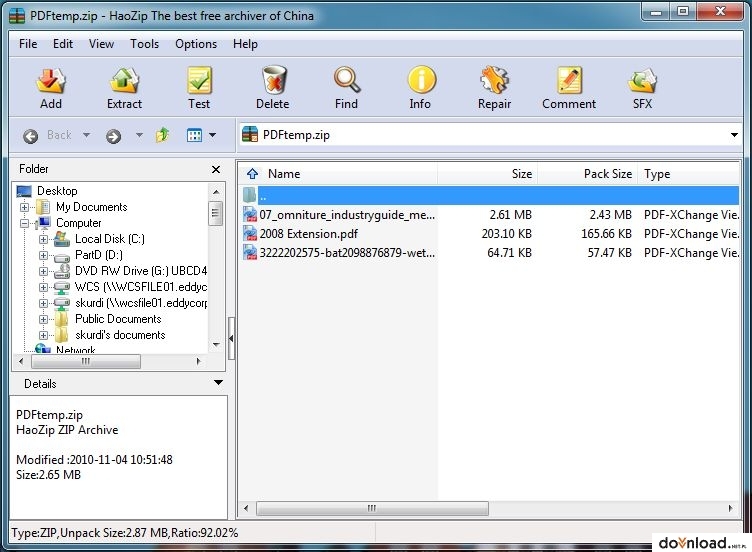Click 2008 Extension.pdf file icon
Viewport: 752px width, 552px height.
250,234
